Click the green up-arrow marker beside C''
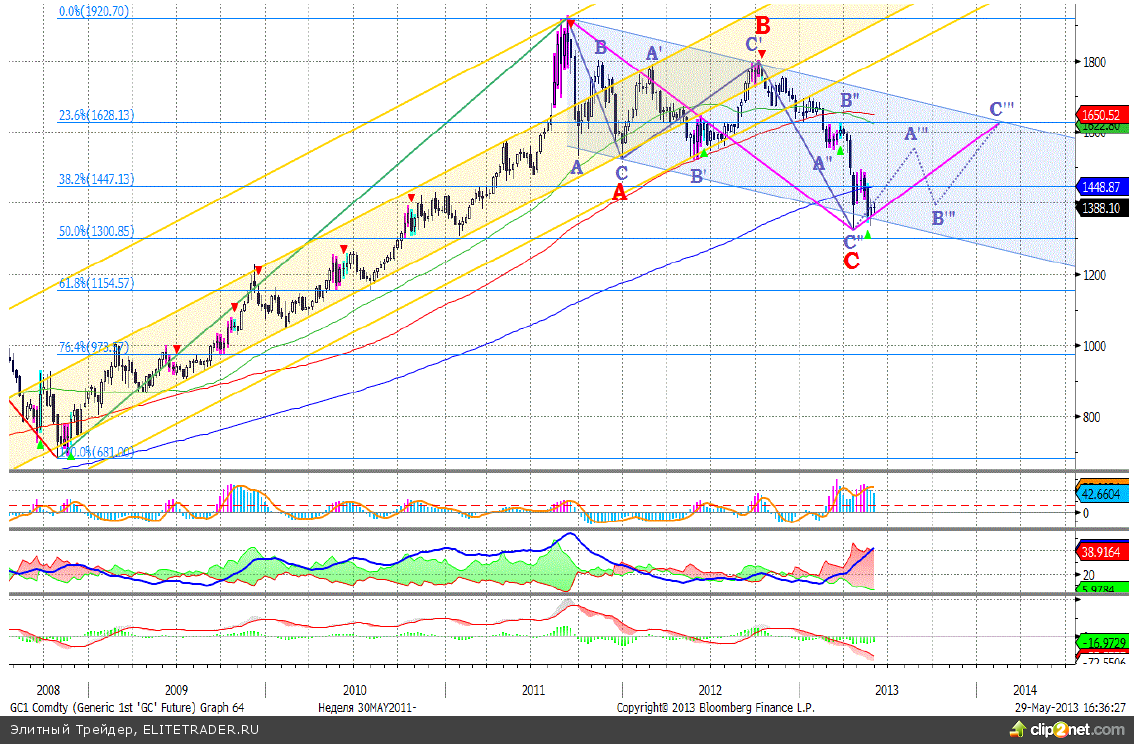 point(868,234)
